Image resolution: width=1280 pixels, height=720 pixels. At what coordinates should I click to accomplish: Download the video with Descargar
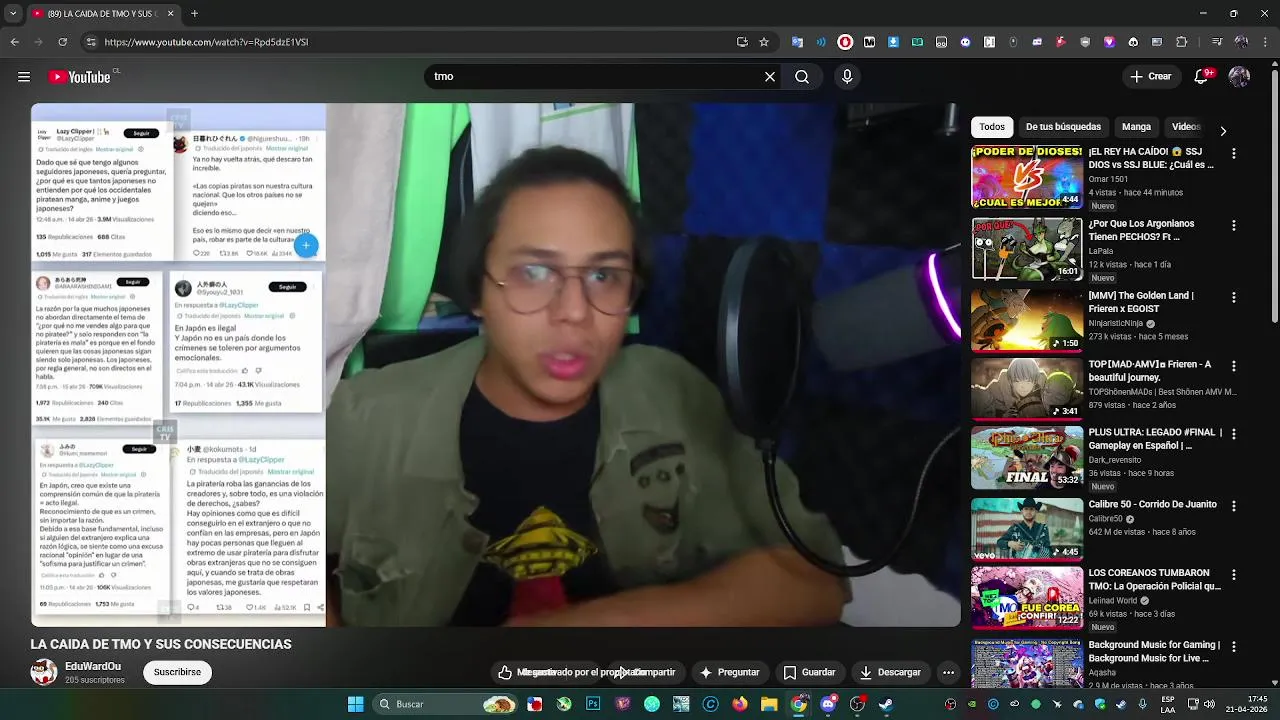tap(890, 673)
